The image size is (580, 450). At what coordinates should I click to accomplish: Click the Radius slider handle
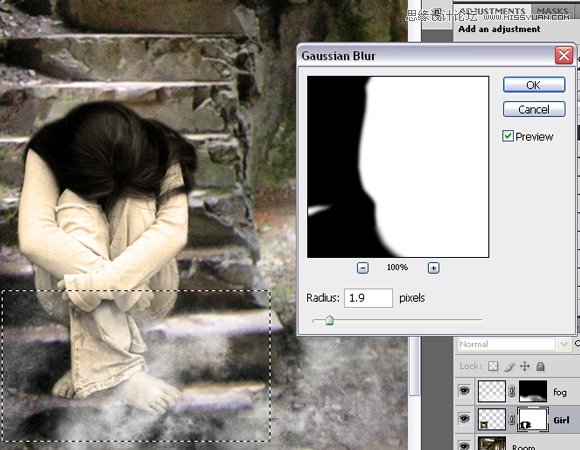pos(329,320)
